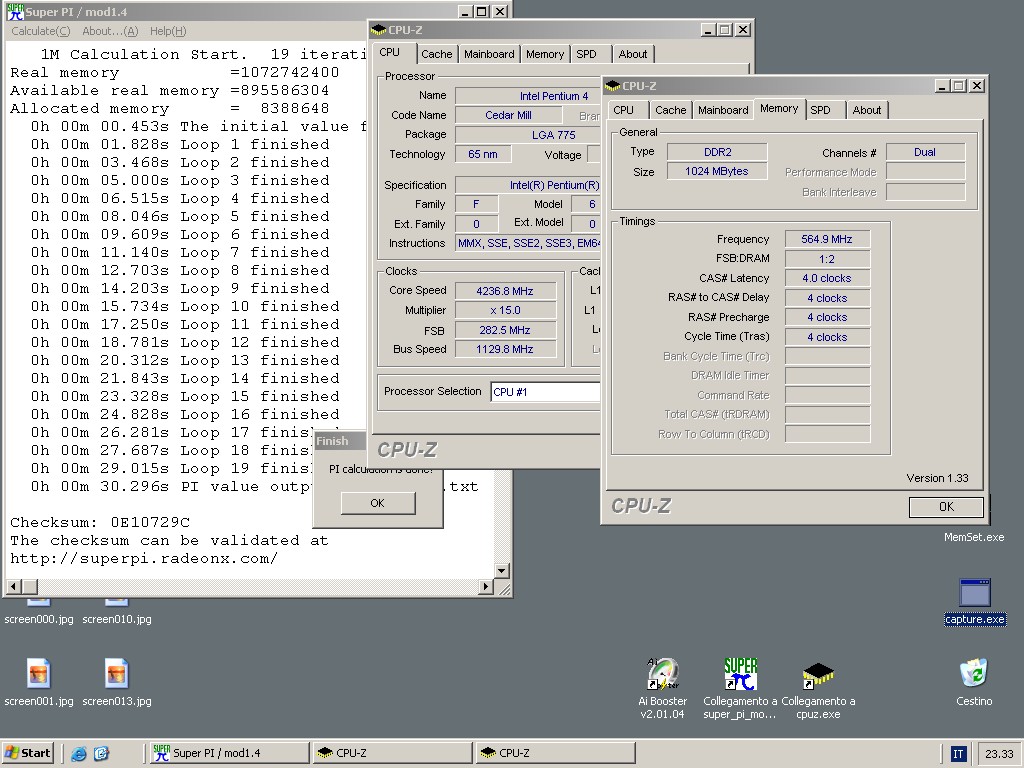Click the FSB:DRAM value 1:2

[827, 259]
